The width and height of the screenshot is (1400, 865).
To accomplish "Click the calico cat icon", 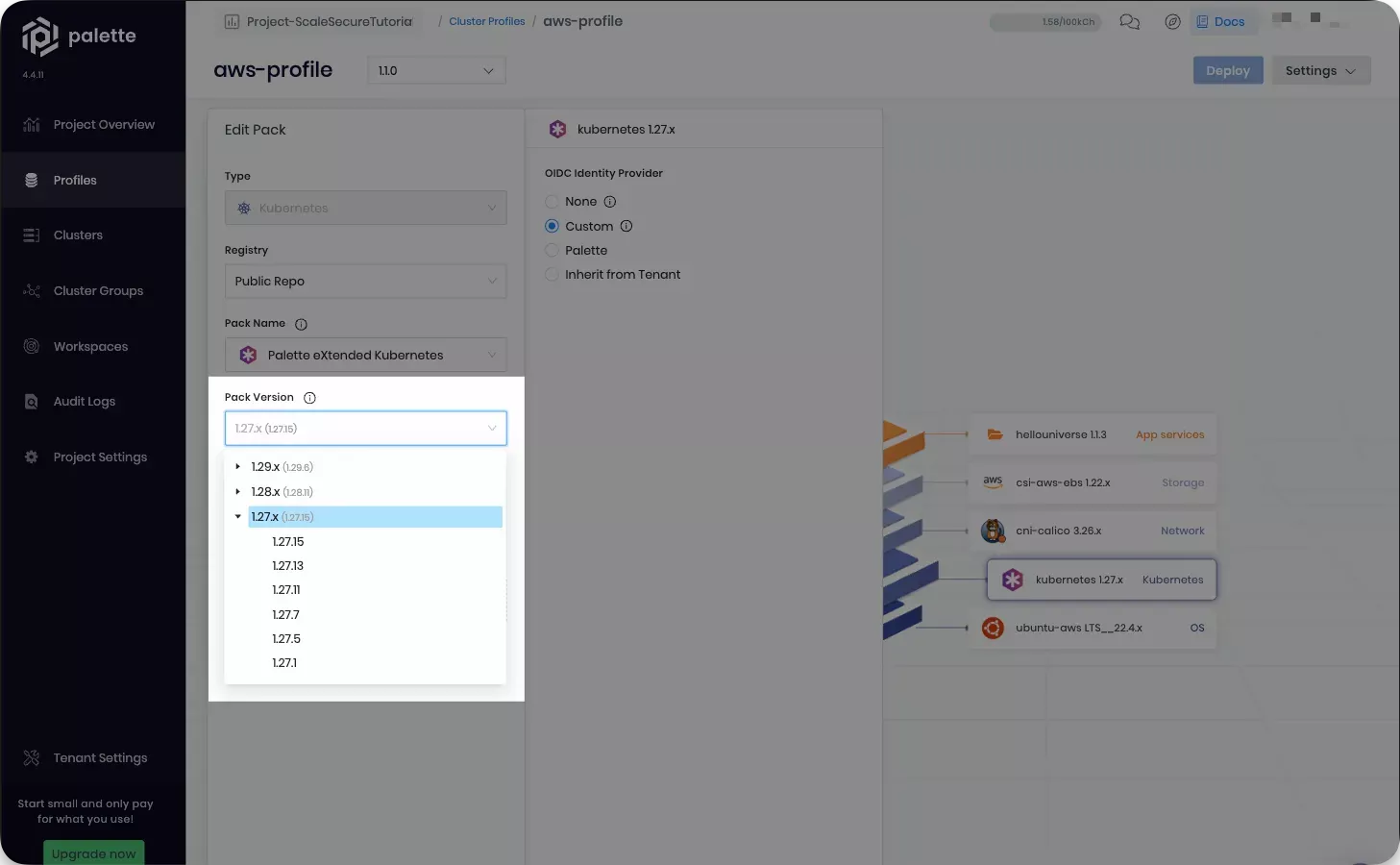I will (x=993, y=531).
